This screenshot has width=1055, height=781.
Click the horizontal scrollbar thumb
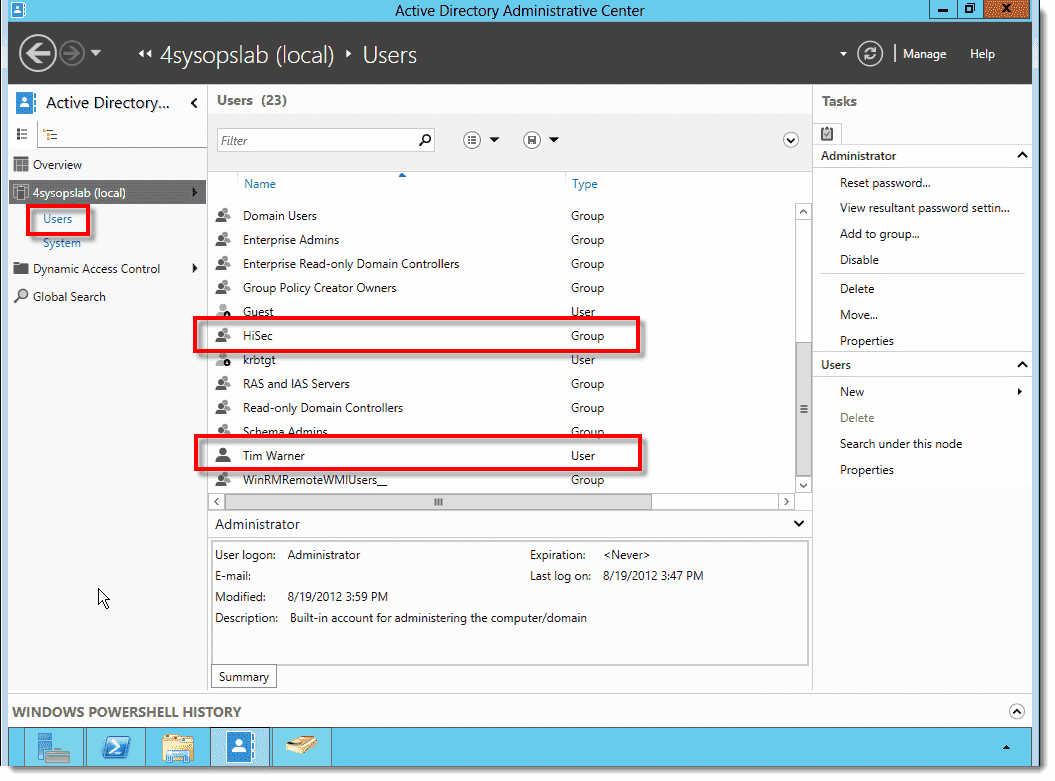click(x=438, y=502)
